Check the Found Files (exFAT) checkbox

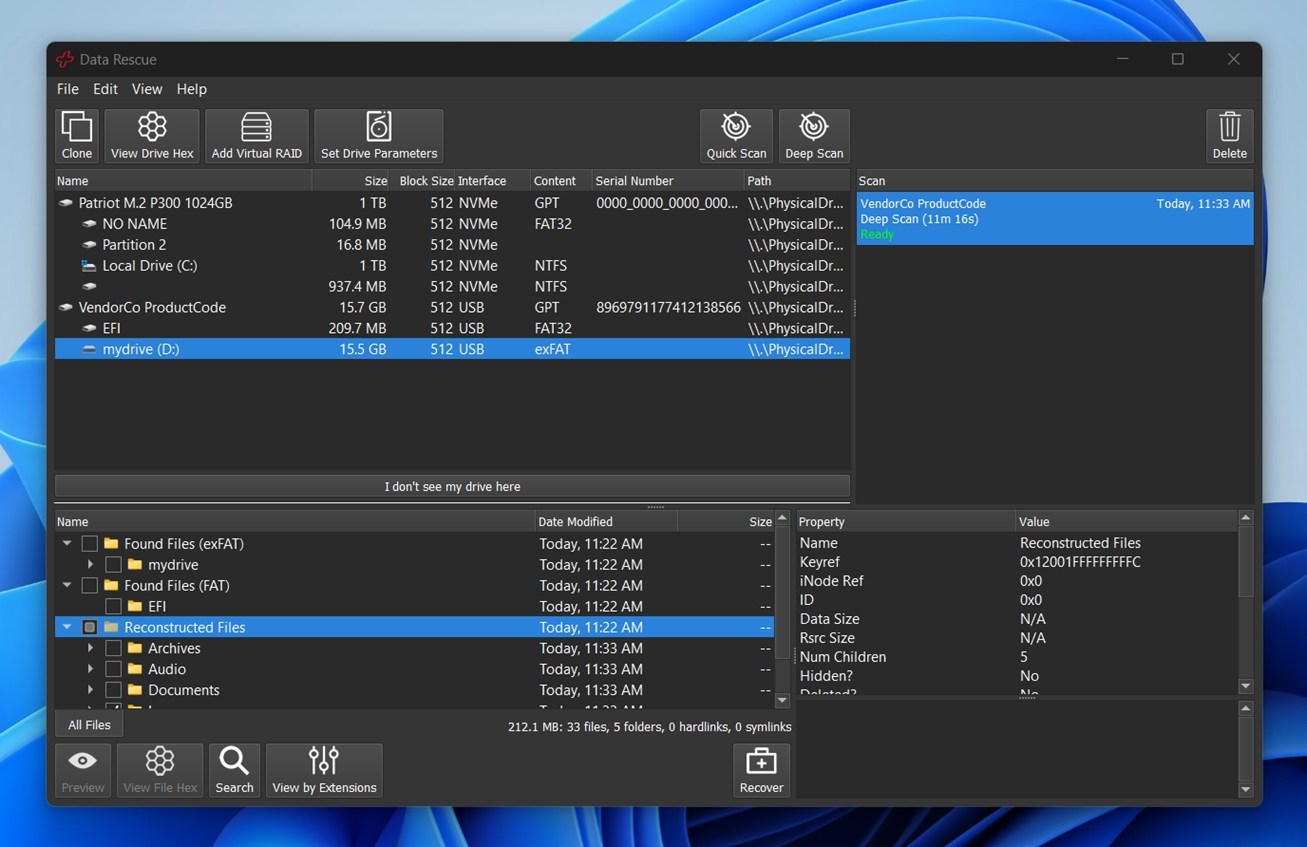coord(88,543)
